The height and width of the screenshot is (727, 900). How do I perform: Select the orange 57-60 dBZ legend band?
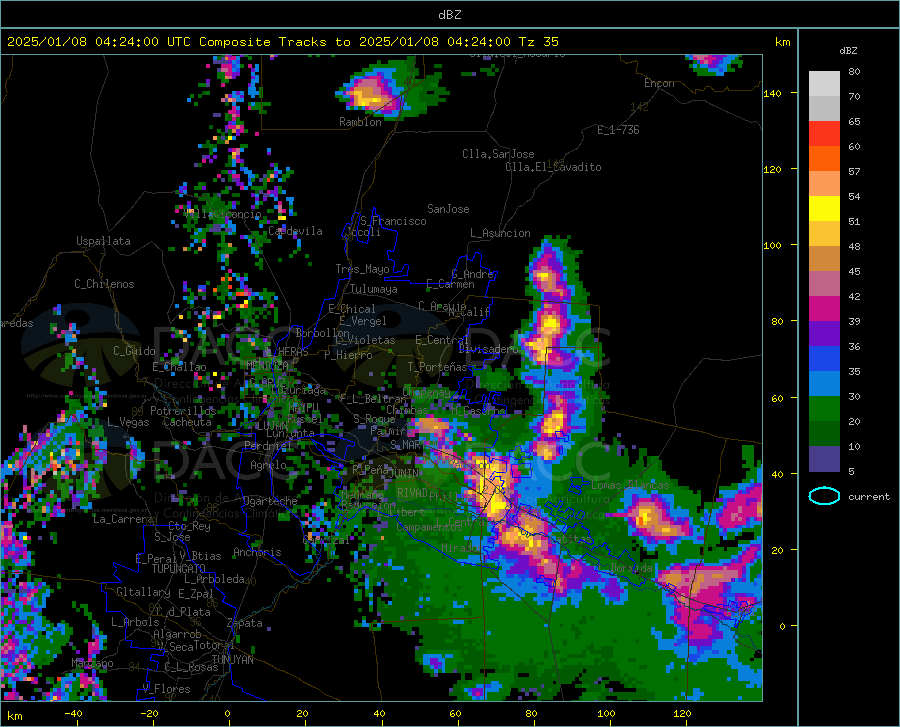824,159
